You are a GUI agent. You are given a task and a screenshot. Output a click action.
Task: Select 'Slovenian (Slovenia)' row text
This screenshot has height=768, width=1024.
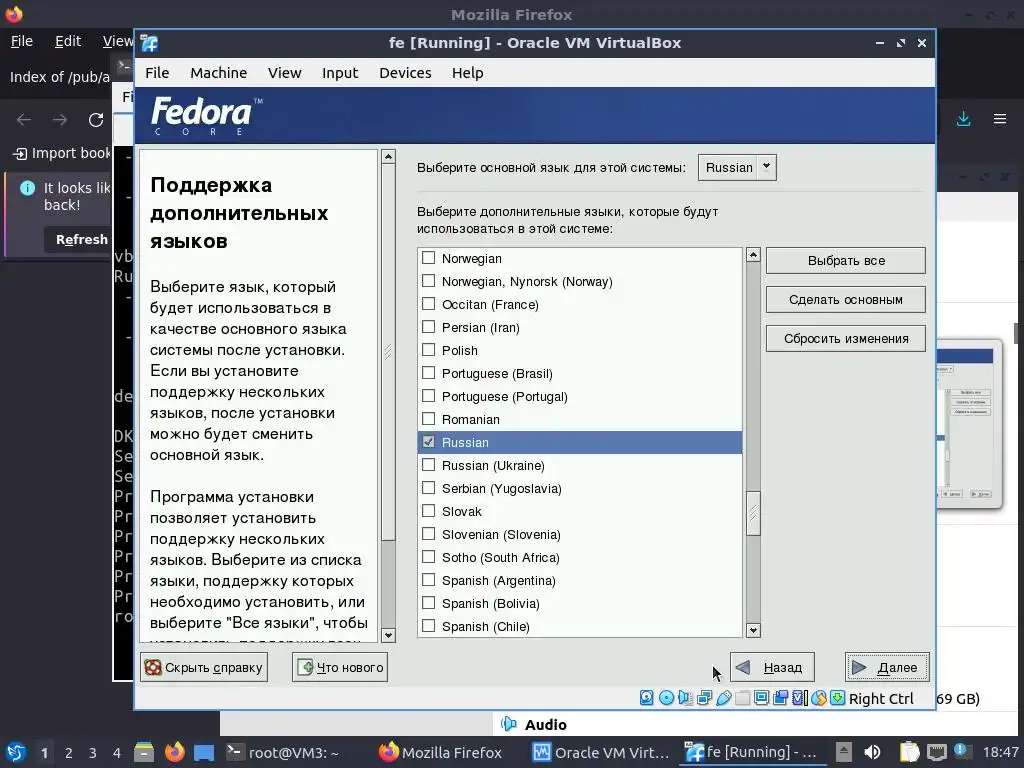[501, 534]
